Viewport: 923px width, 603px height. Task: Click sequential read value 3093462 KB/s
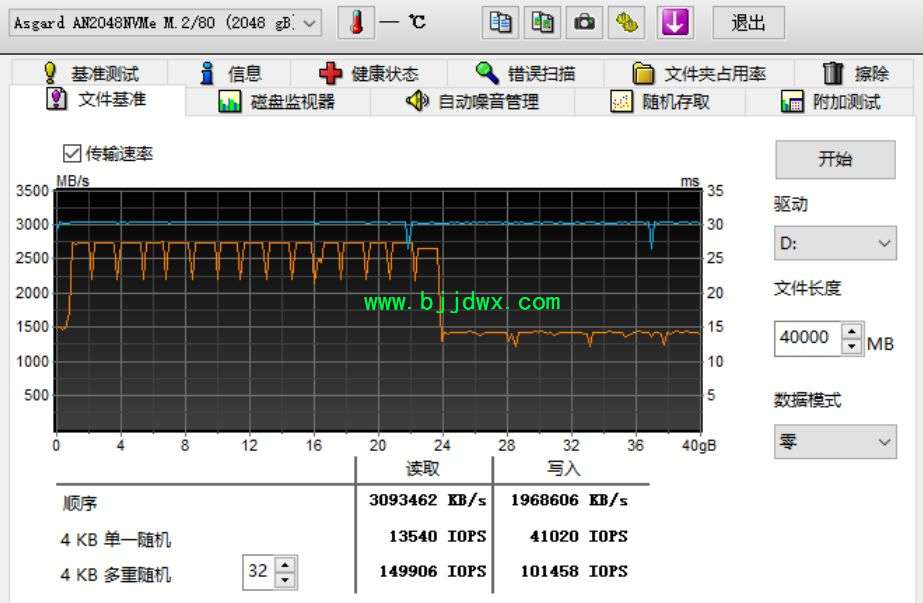pyautogui.click(x=427, y=501)
